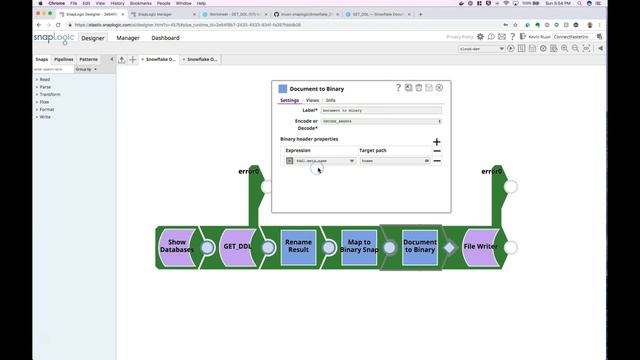Select the Show Databases snap

(177, 247)
